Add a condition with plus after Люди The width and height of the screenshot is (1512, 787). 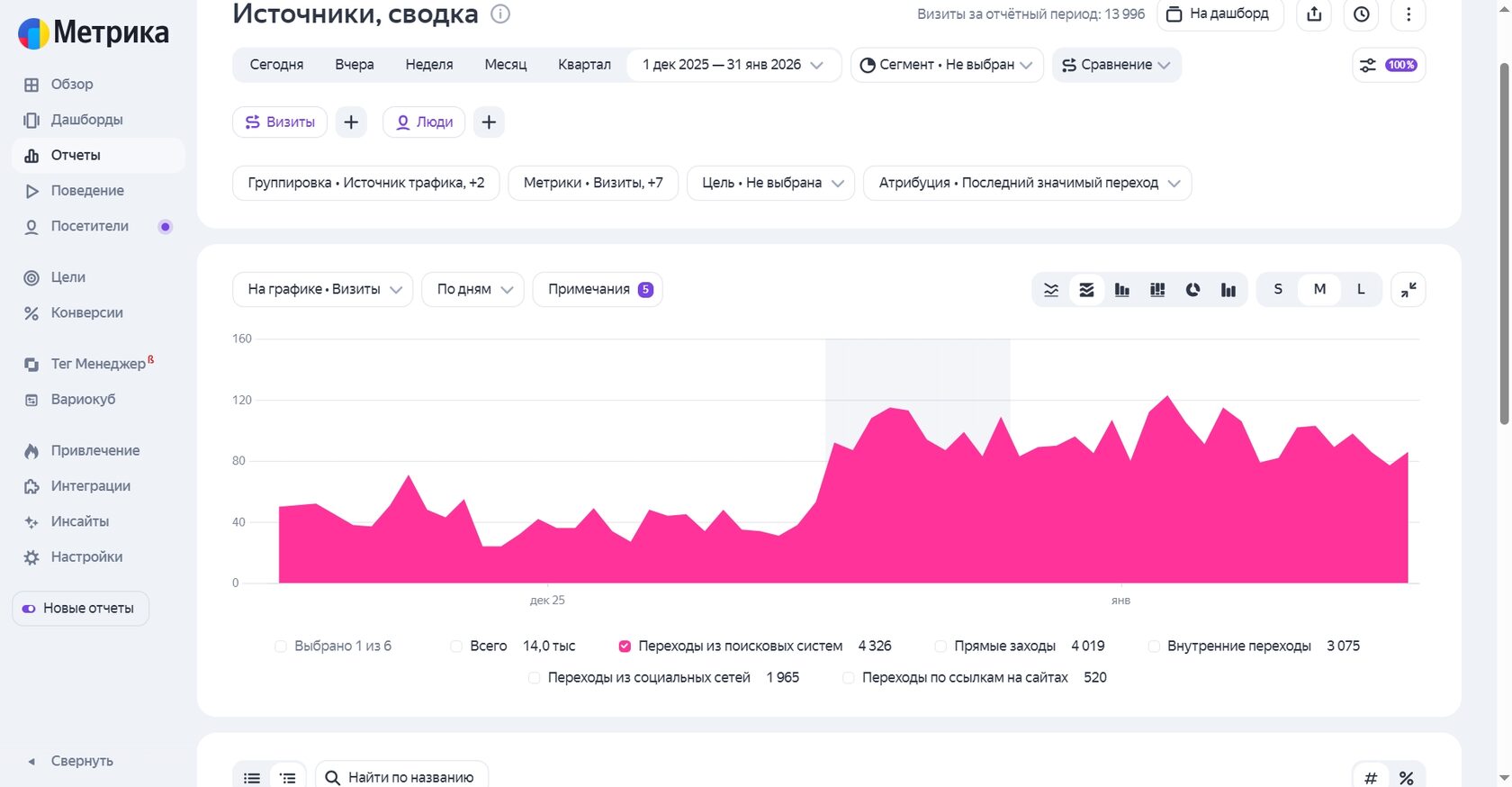(x=489, y=122)
